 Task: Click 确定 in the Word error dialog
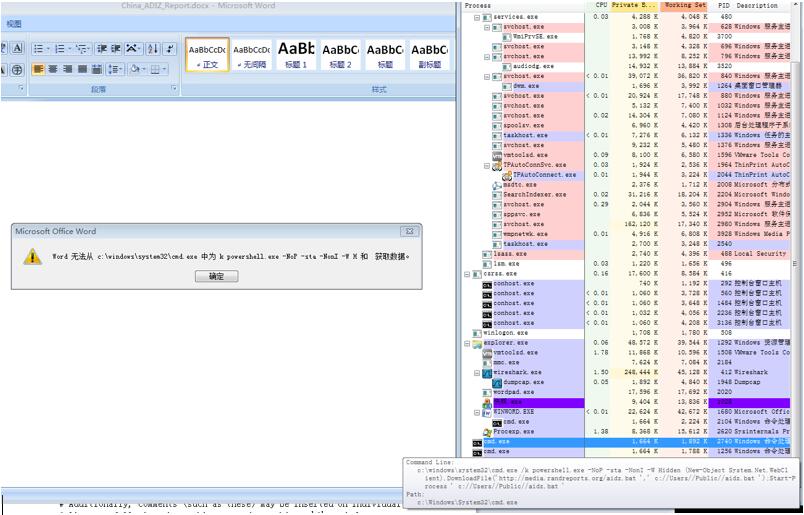click(216, 276)
